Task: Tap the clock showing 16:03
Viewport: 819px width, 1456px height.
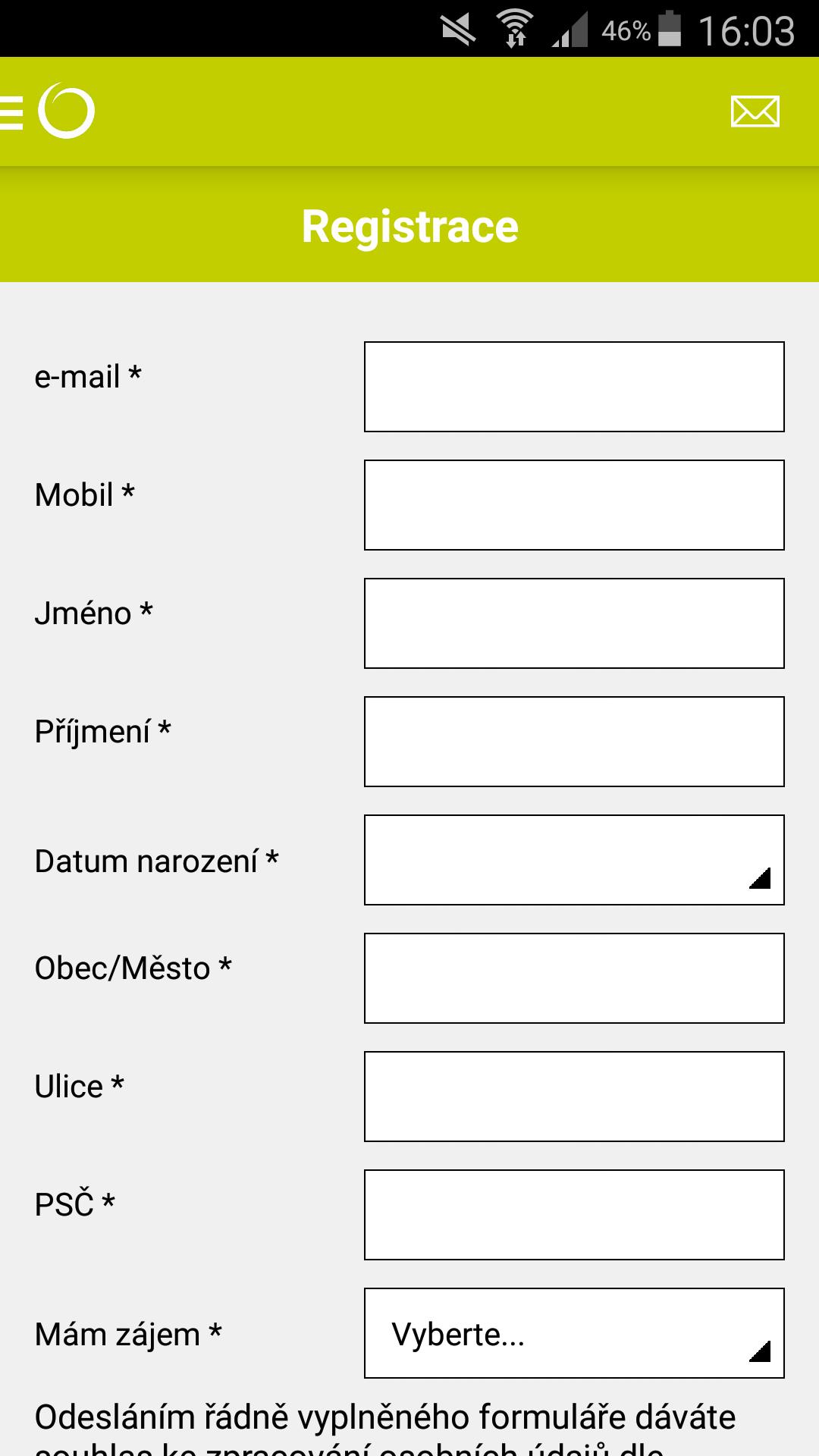Action: (x=746, y=31)
